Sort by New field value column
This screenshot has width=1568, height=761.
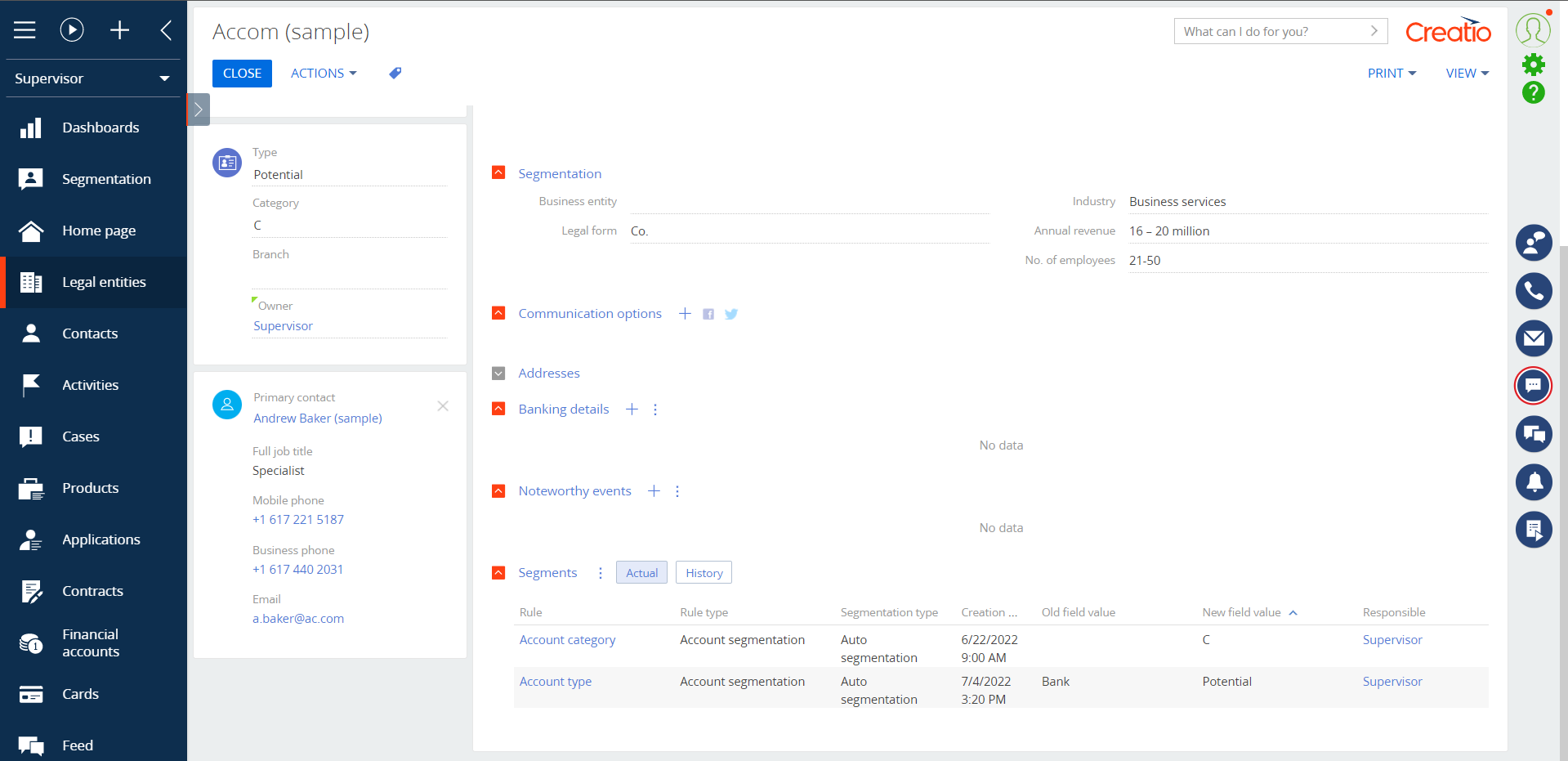(x=1241, y=612)
